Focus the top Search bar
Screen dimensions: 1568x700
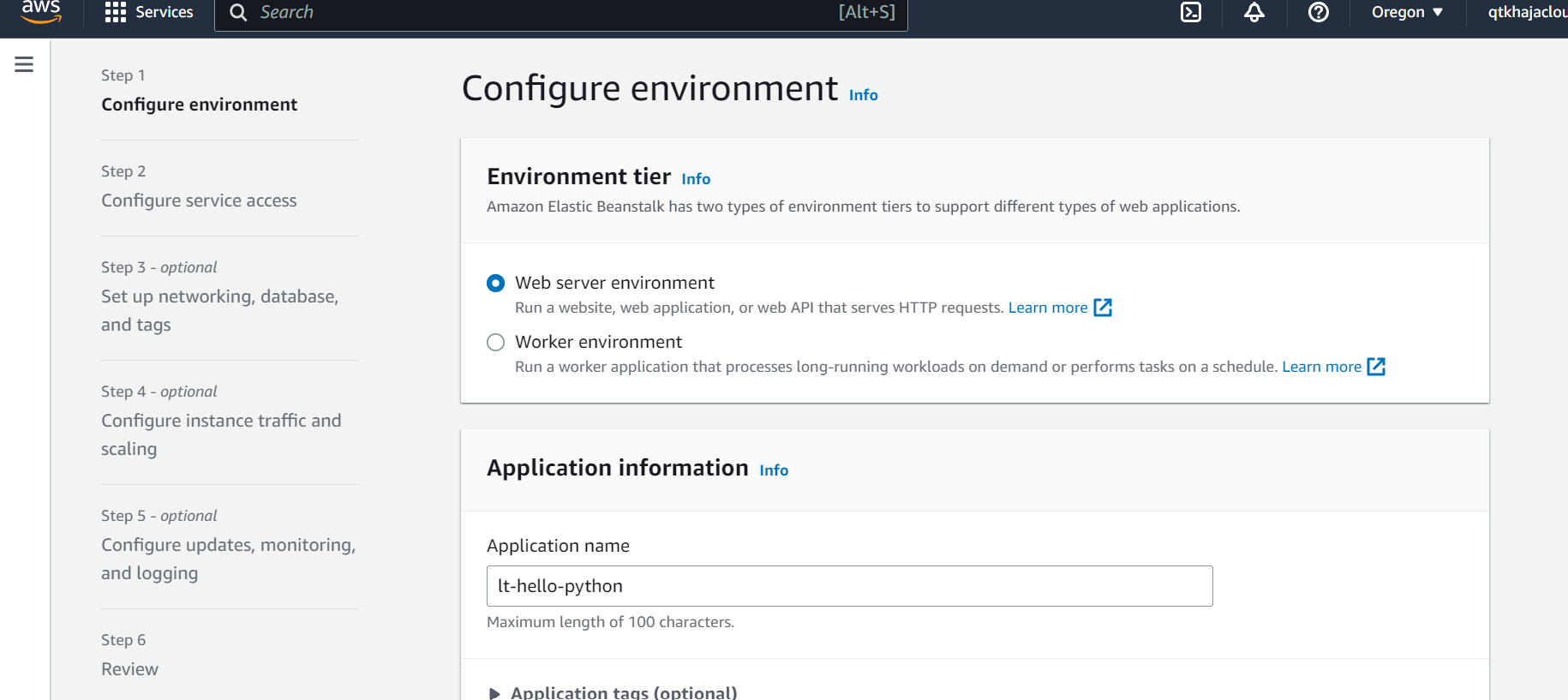point(561,13)
